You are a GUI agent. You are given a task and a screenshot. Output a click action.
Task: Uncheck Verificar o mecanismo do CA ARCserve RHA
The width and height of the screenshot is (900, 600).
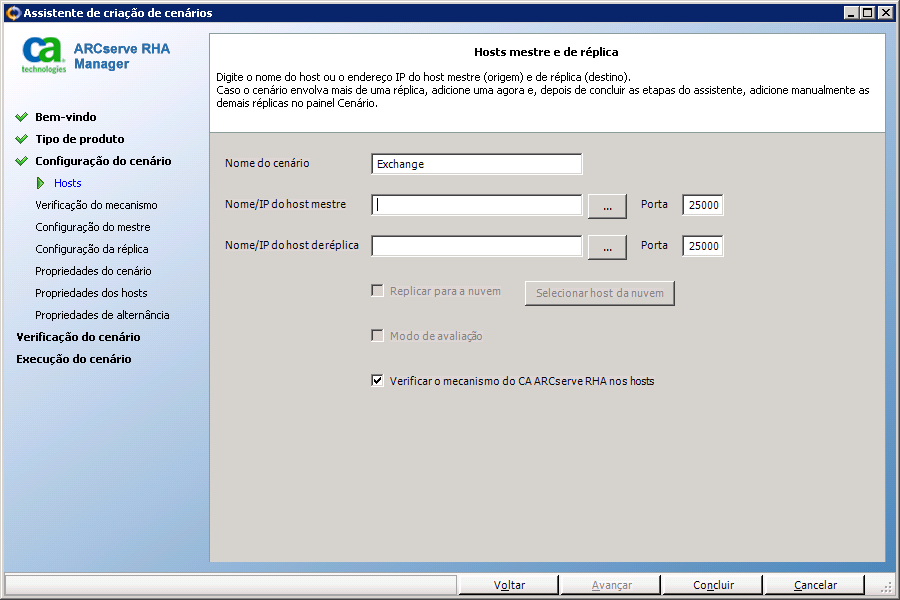[x=377, y=380]
